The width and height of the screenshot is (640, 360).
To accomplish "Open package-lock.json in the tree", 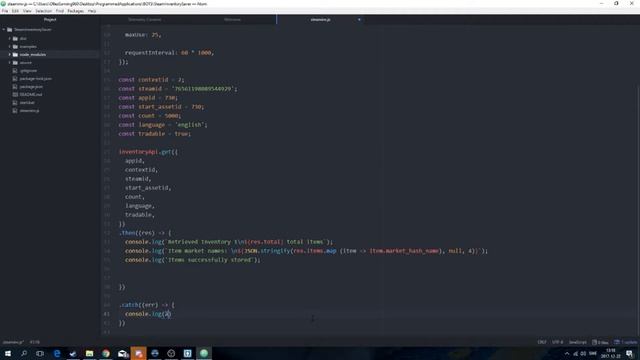I will click(36, 78).
